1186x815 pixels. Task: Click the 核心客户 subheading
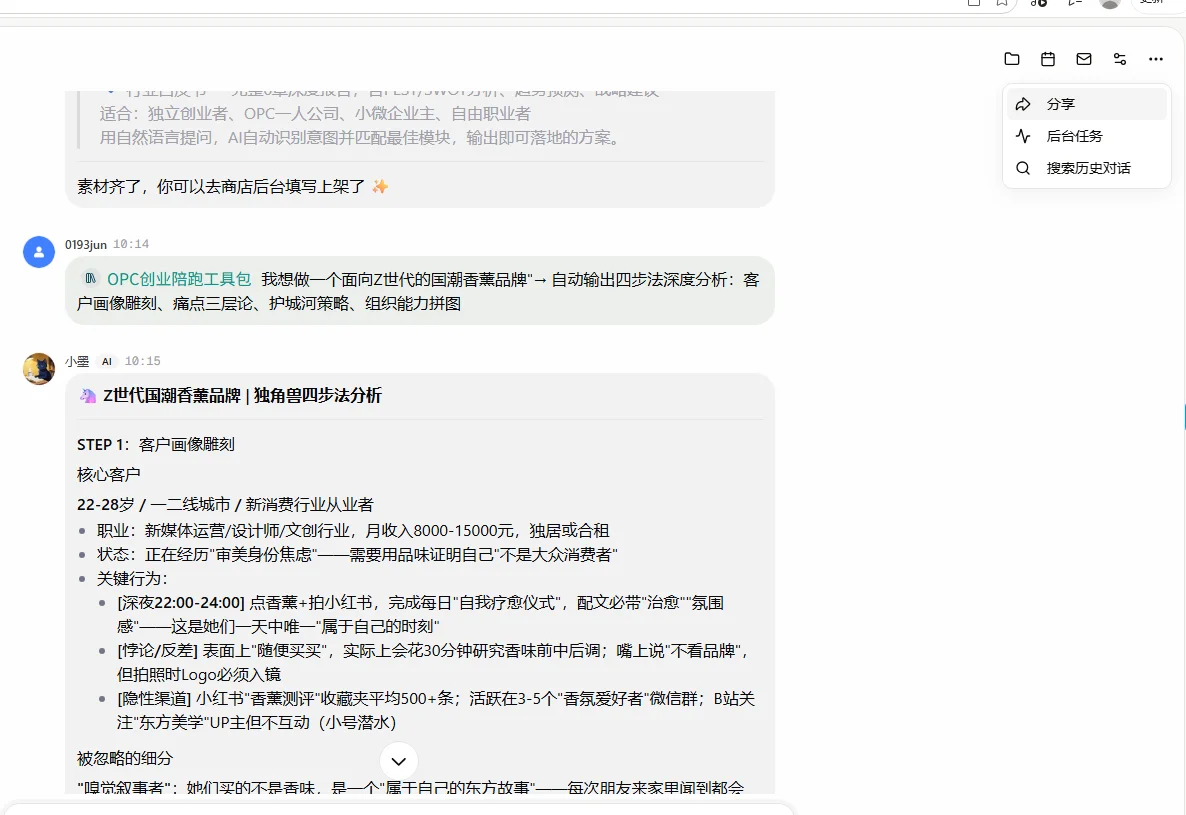coord(109,475)
